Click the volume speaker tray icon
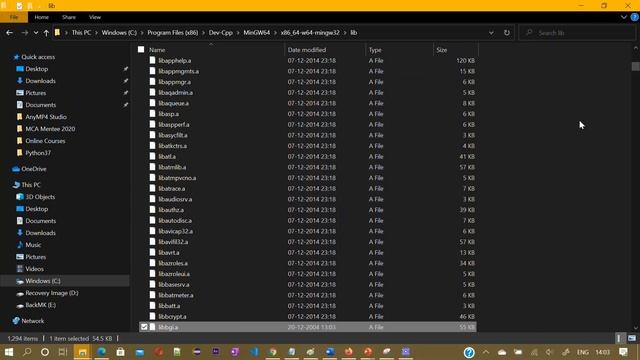This screenshot has width=640, height=360. point(549,352)
